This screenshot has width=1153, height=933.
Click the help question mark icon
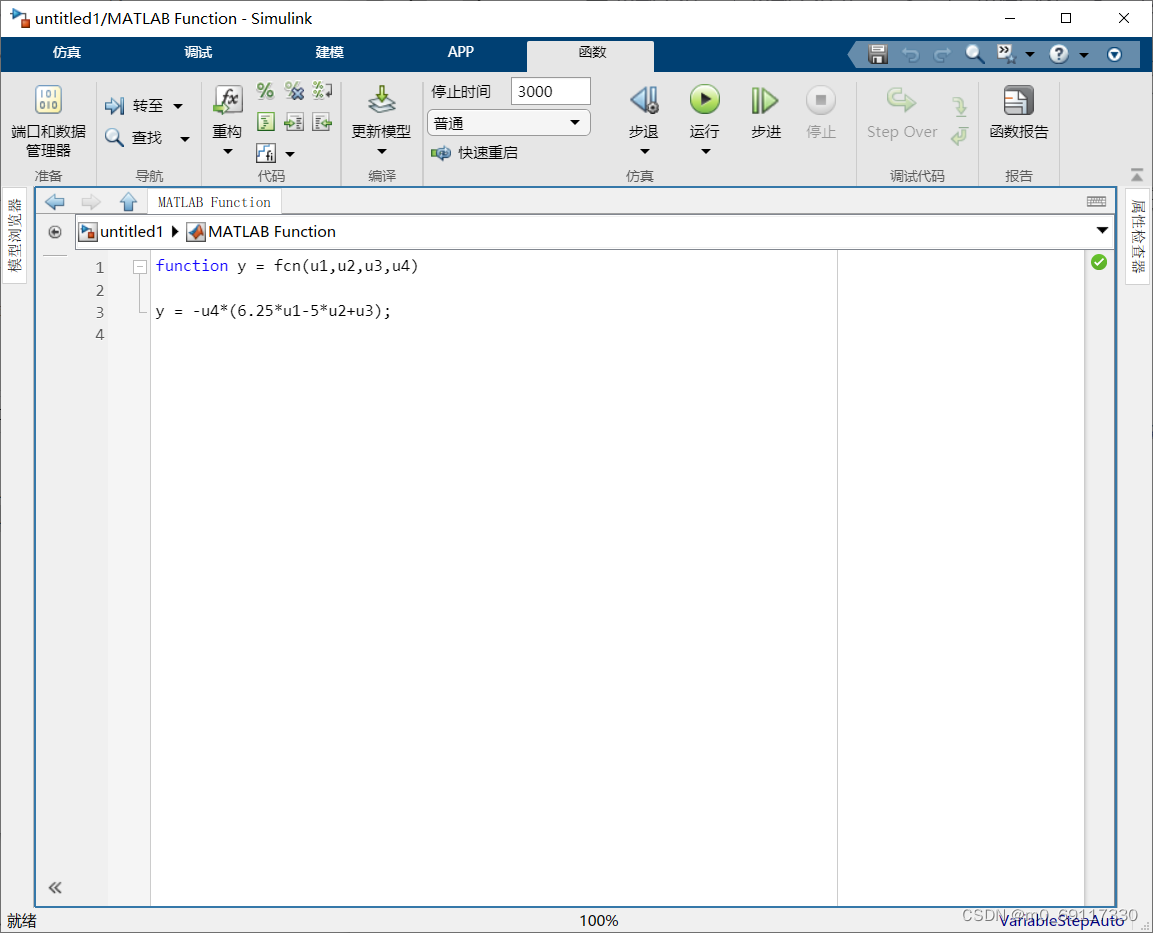tap(1059, 54)
